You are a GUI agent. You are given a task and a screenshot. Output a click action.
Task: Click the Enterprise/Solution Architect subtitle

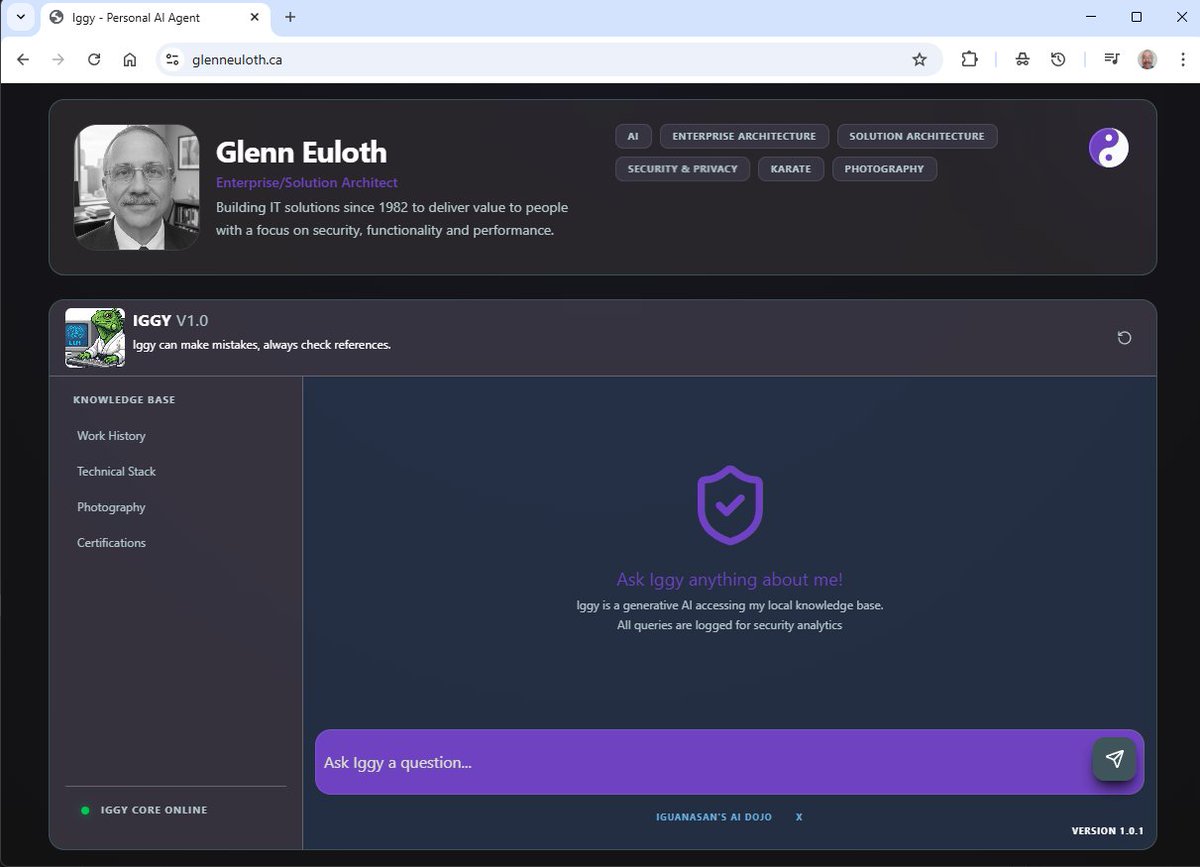click(x=307, y=182)
